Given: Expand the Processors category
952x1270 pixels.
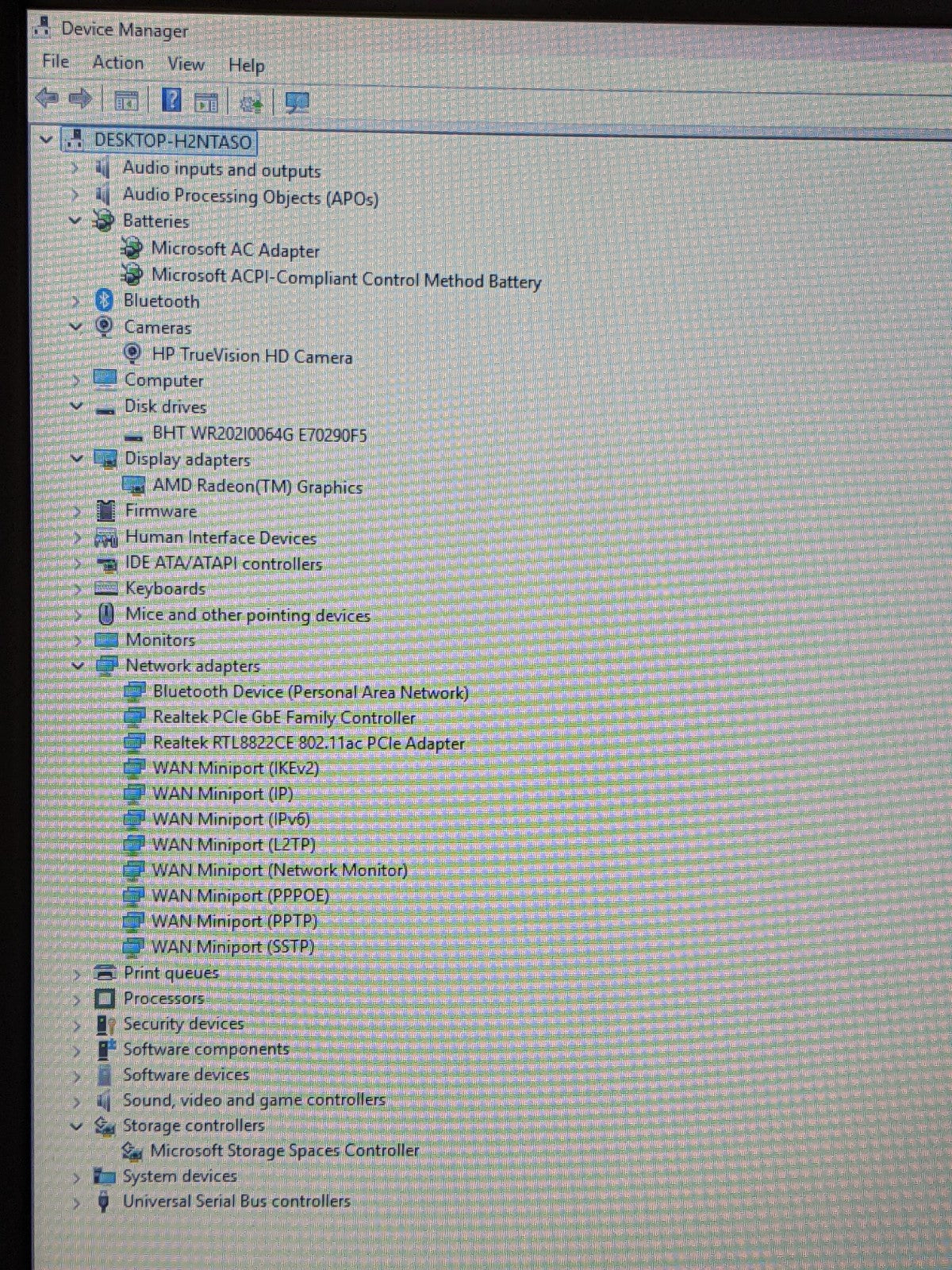Looking at the screenshot, I should pyautogui.click(x=77, y=999).
